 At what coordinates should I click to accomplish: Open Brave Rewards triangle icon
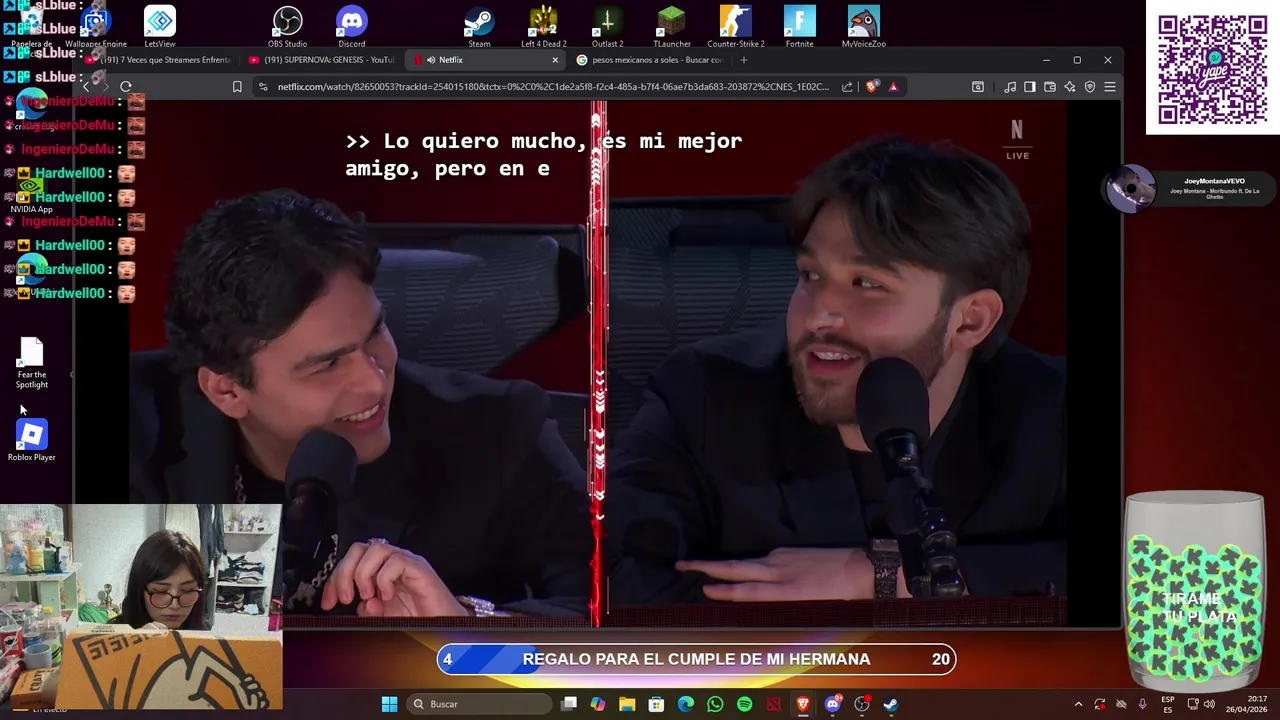coord(893,87)
